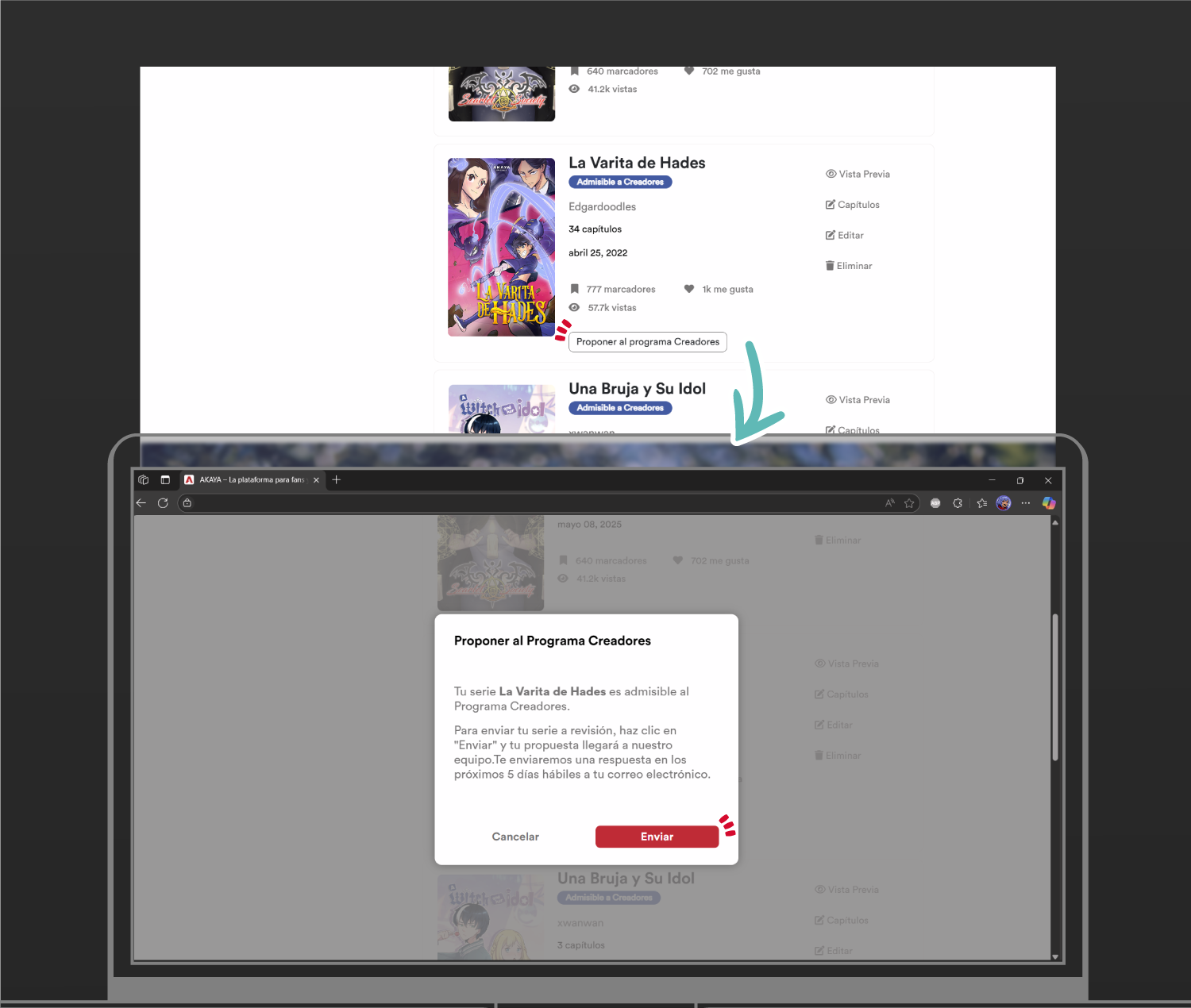Click eye icon beside 57.7k vistas
This screenshot has height=1008, width=1191.
pyautogui.click(x=574, y=307)
